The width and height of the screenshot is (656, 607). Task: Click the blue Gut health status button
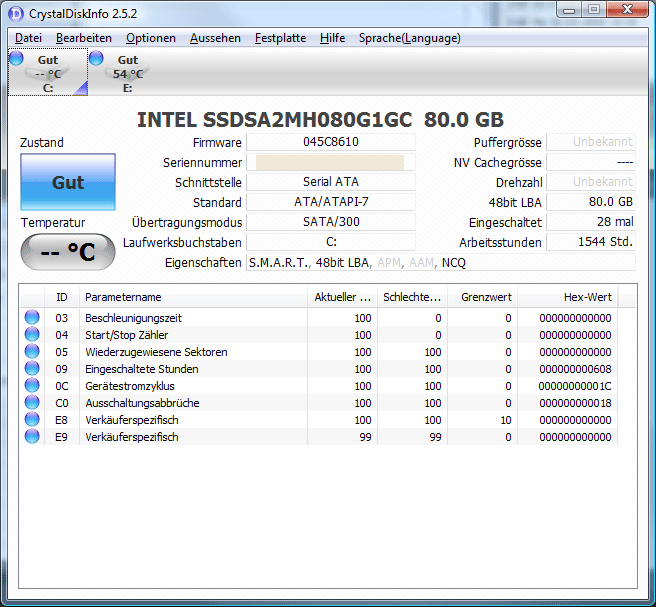[x=68, y=182]
